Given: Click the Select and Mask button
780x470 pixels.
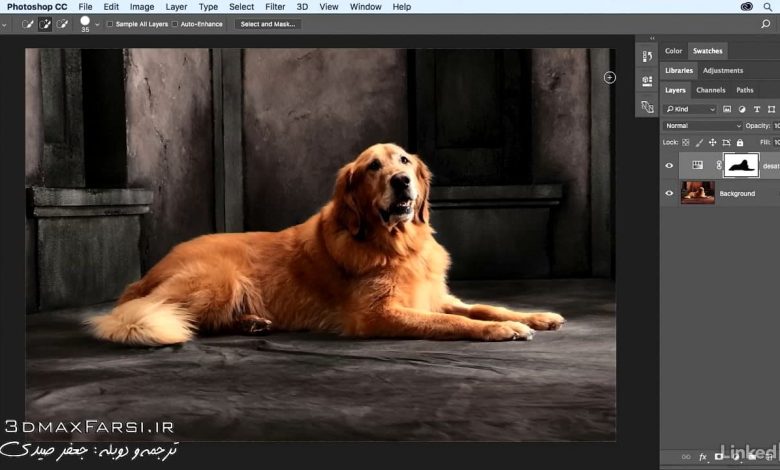Looking at the screenshot, I should point(268,23).
